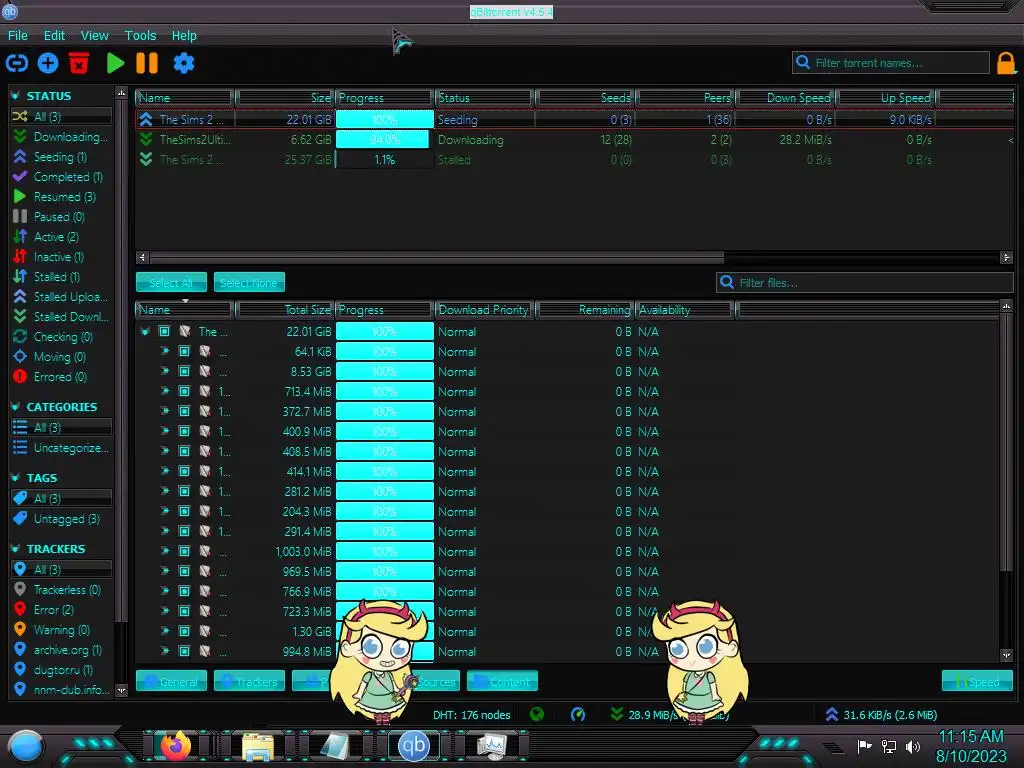
Task: Open the Tools menu
Action: (140, 35)
